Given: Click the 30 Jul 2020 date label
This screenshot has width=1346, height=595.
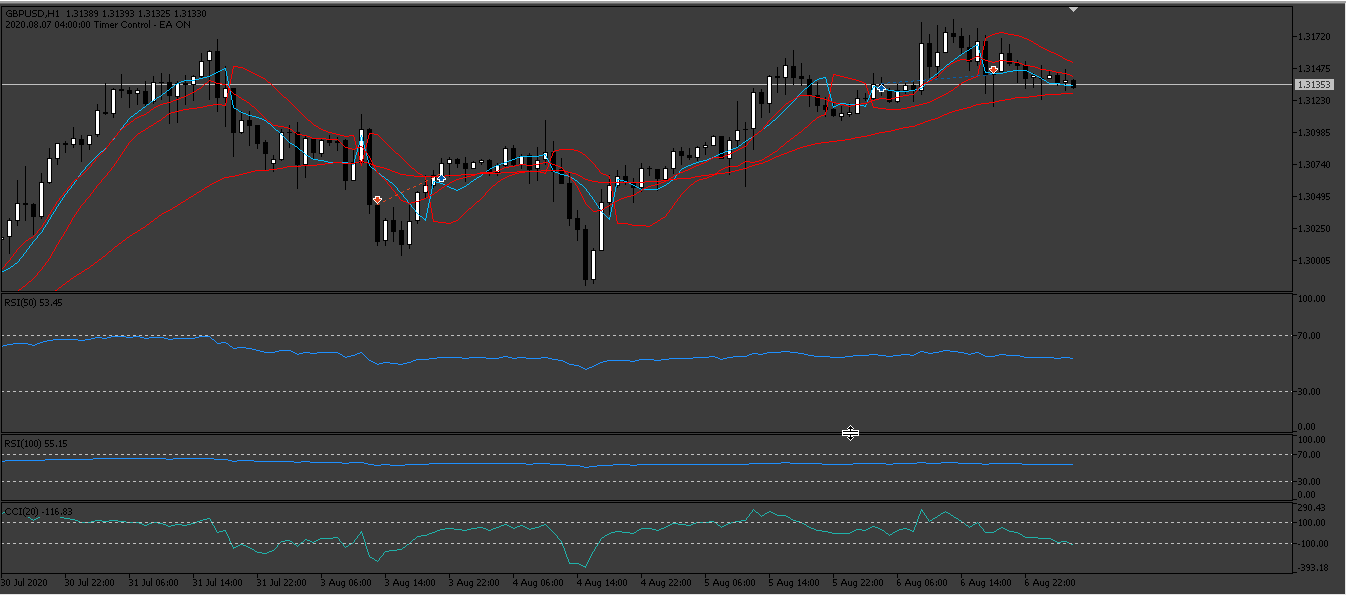Looking at the screenshot, I should pos(25,582).
